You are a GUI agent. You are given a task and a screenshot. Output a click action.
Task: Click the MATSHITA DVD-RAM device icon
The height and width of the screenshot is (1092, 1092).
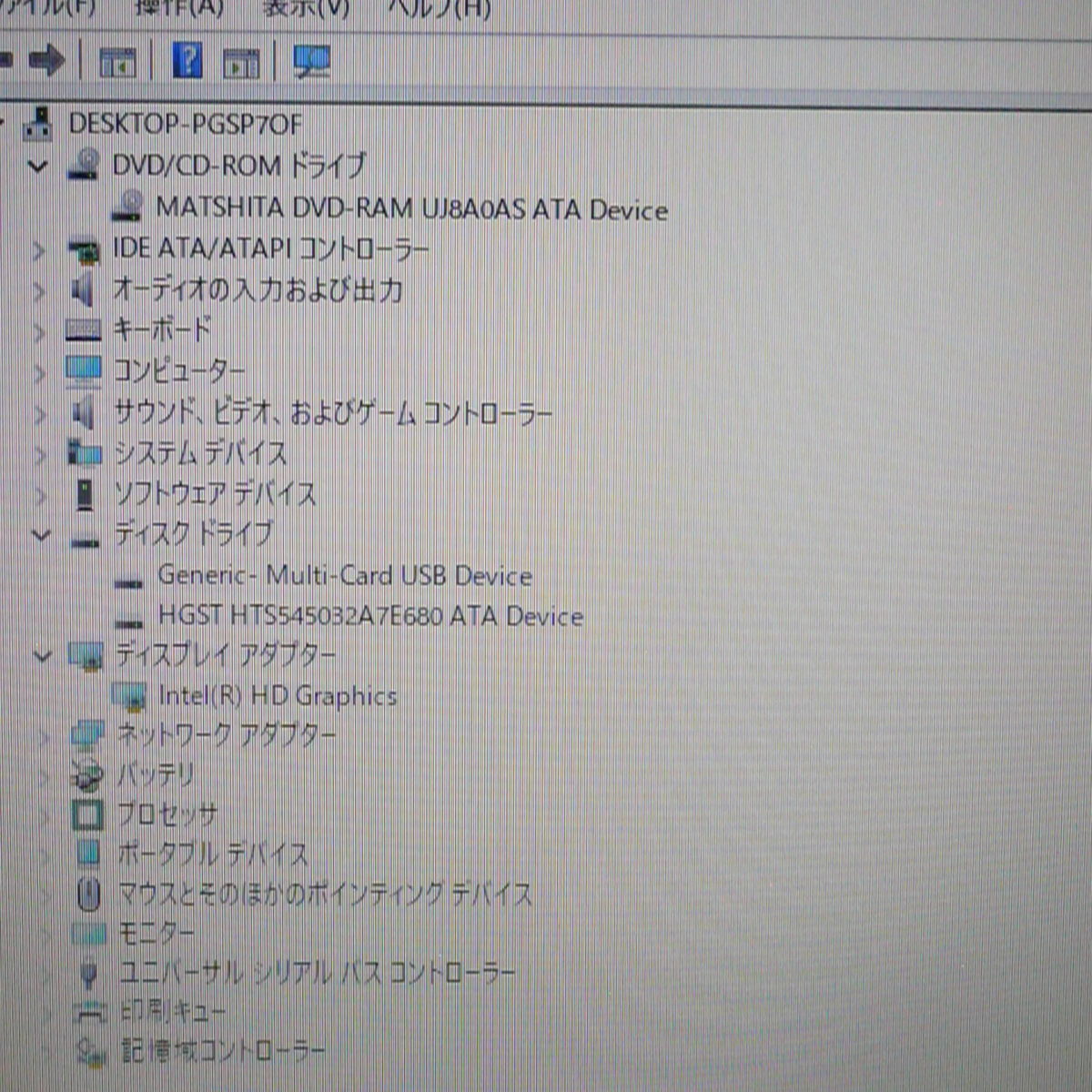tap(128, 207)
